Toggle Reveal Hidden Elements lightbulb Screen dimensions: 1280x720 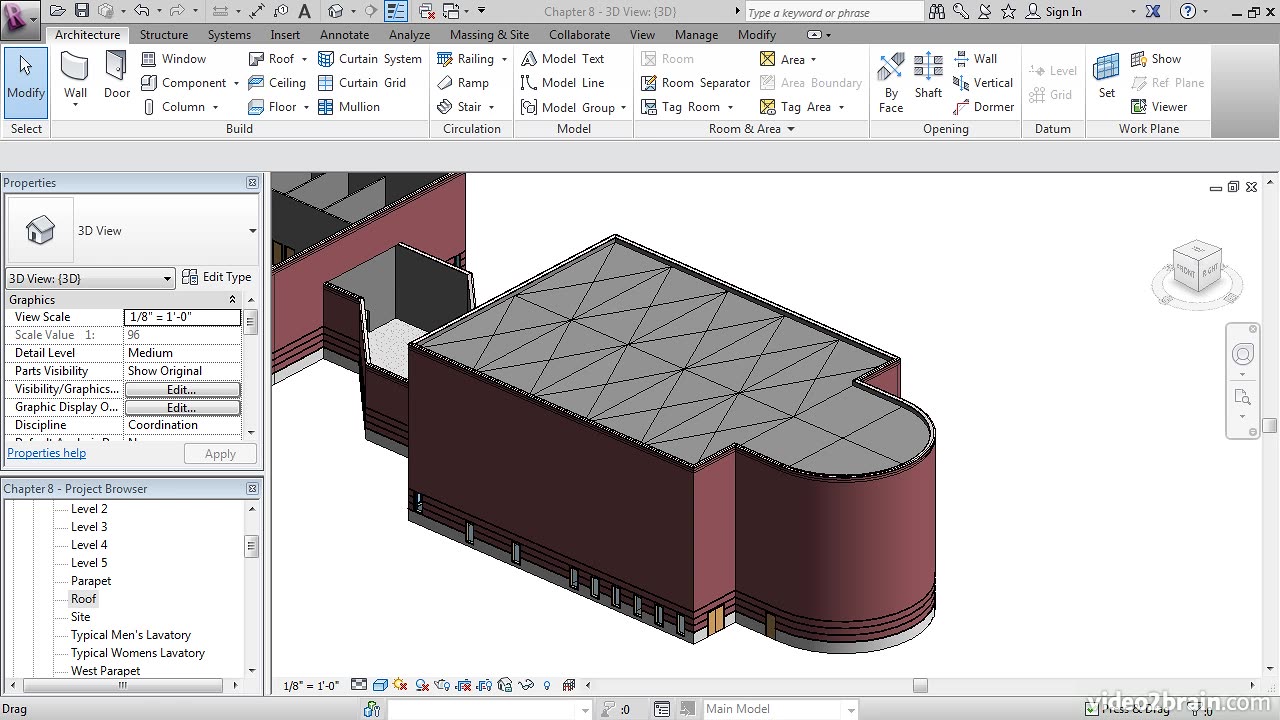(547, 685)
